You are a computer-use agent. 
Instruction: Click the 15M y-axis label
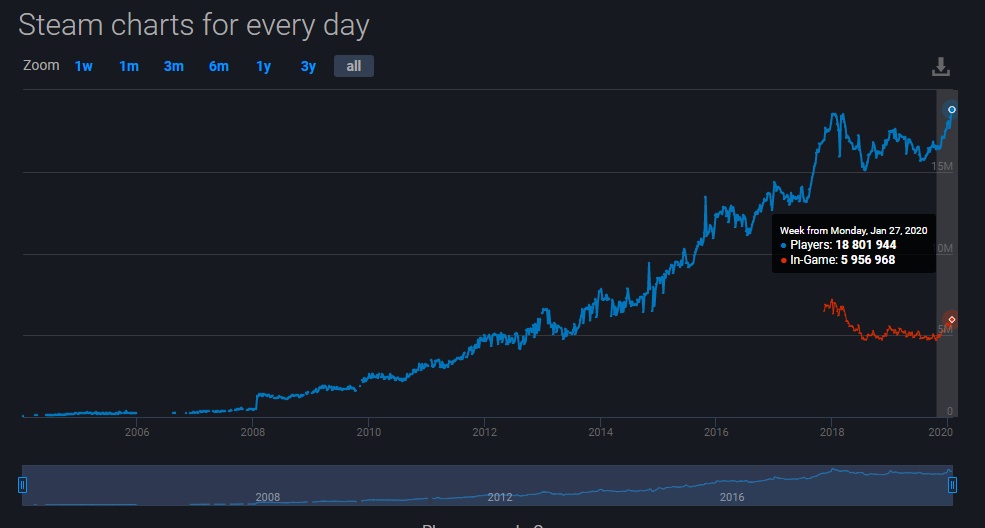tap(942, 165)
